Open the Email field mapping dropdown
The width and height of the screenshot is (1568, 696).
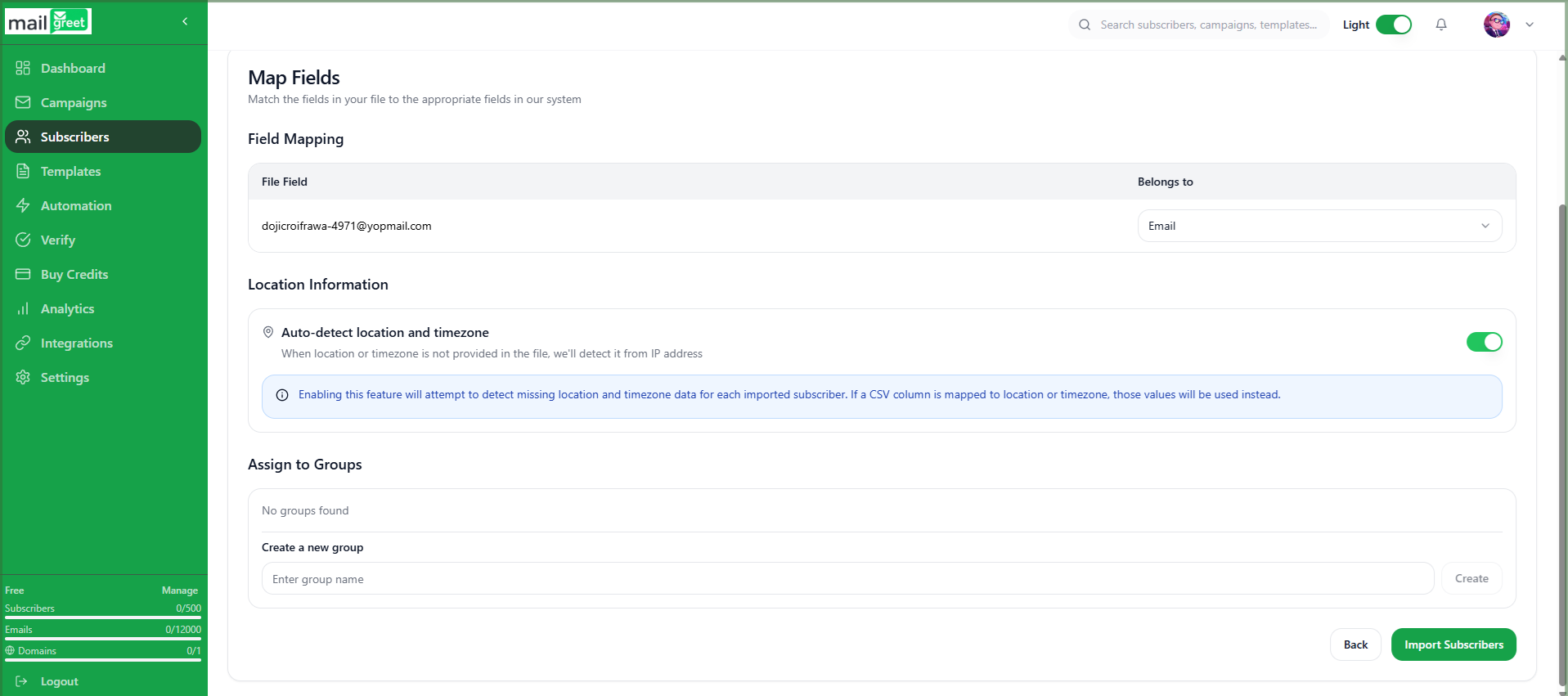pos(1319,226)
